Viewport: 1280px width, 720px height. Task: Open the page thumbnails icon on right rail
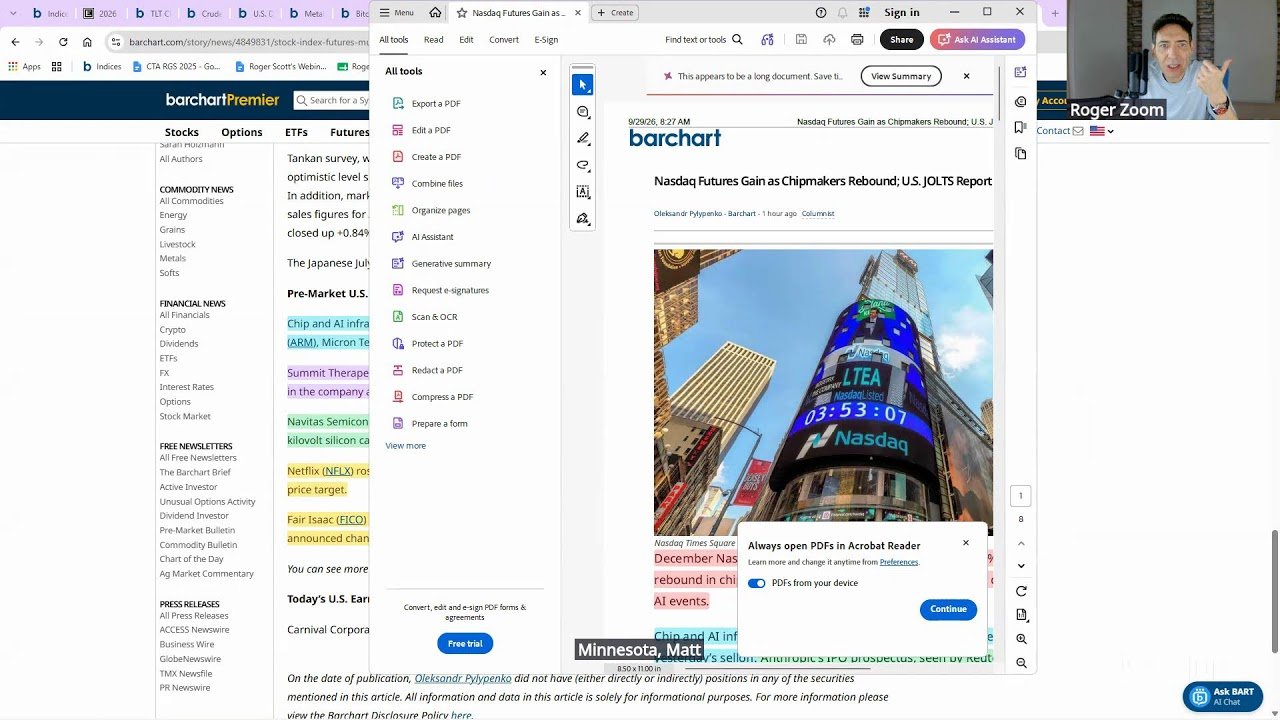(x=1020, y=153)
